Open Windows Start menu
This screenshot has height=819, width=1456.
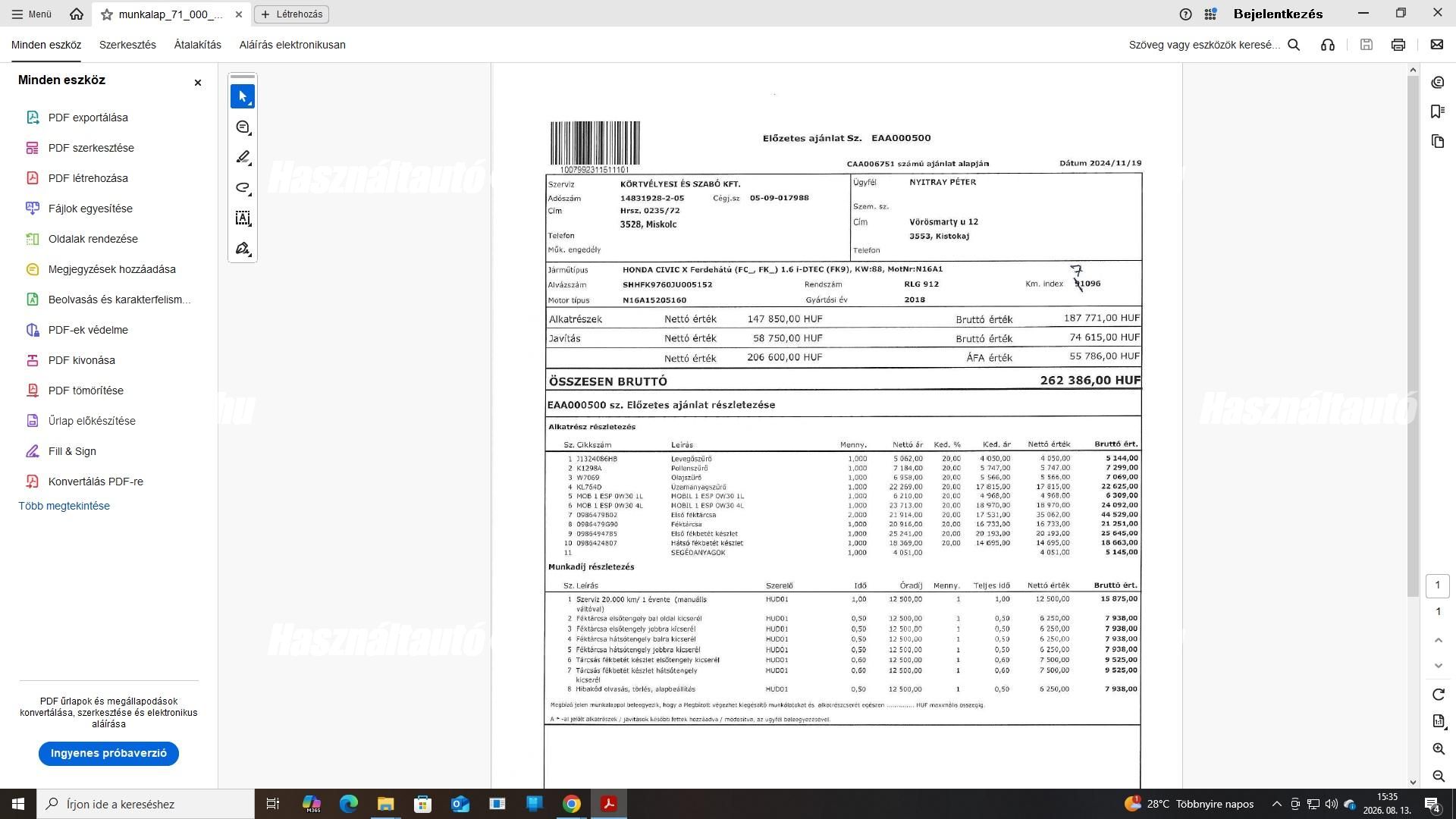pos(18,804)
